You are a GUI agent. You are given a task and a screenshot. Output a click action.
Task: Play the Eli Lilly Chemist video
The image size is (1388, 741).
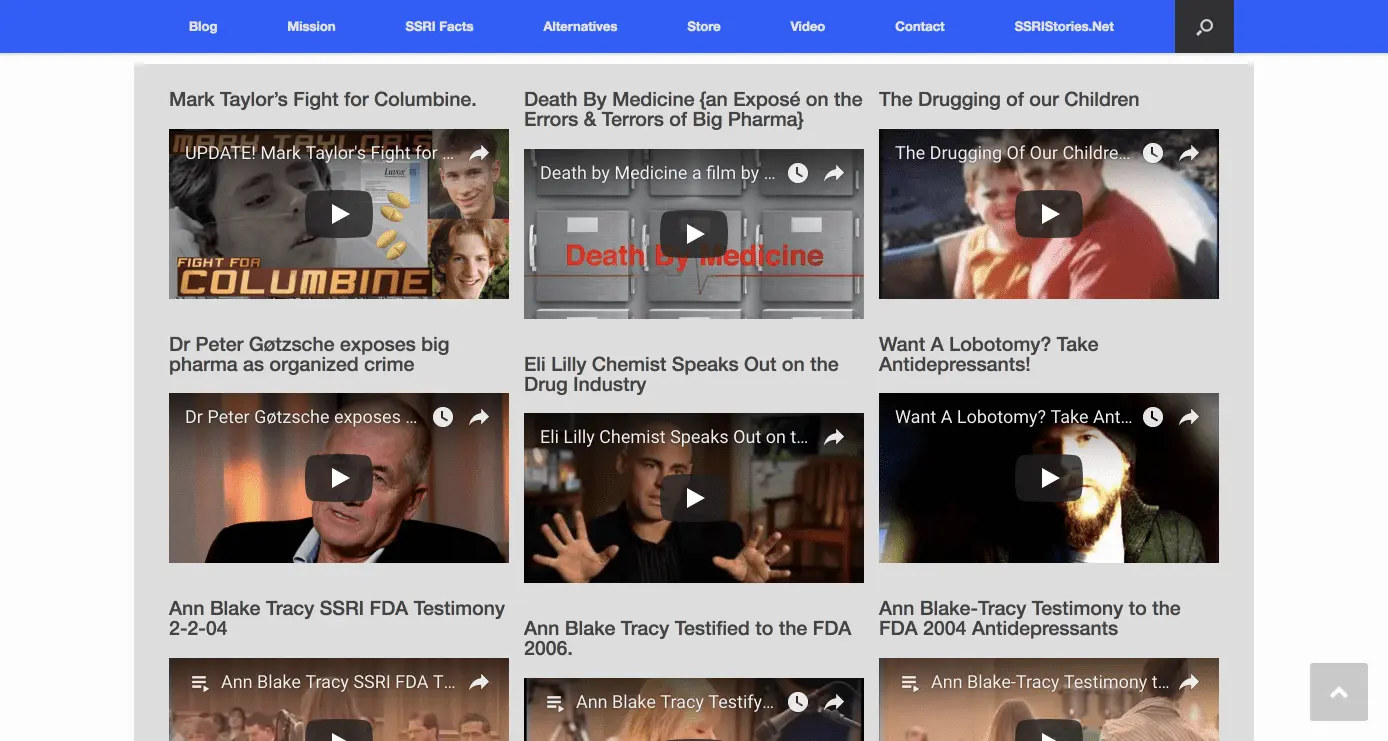coord(694,498)
